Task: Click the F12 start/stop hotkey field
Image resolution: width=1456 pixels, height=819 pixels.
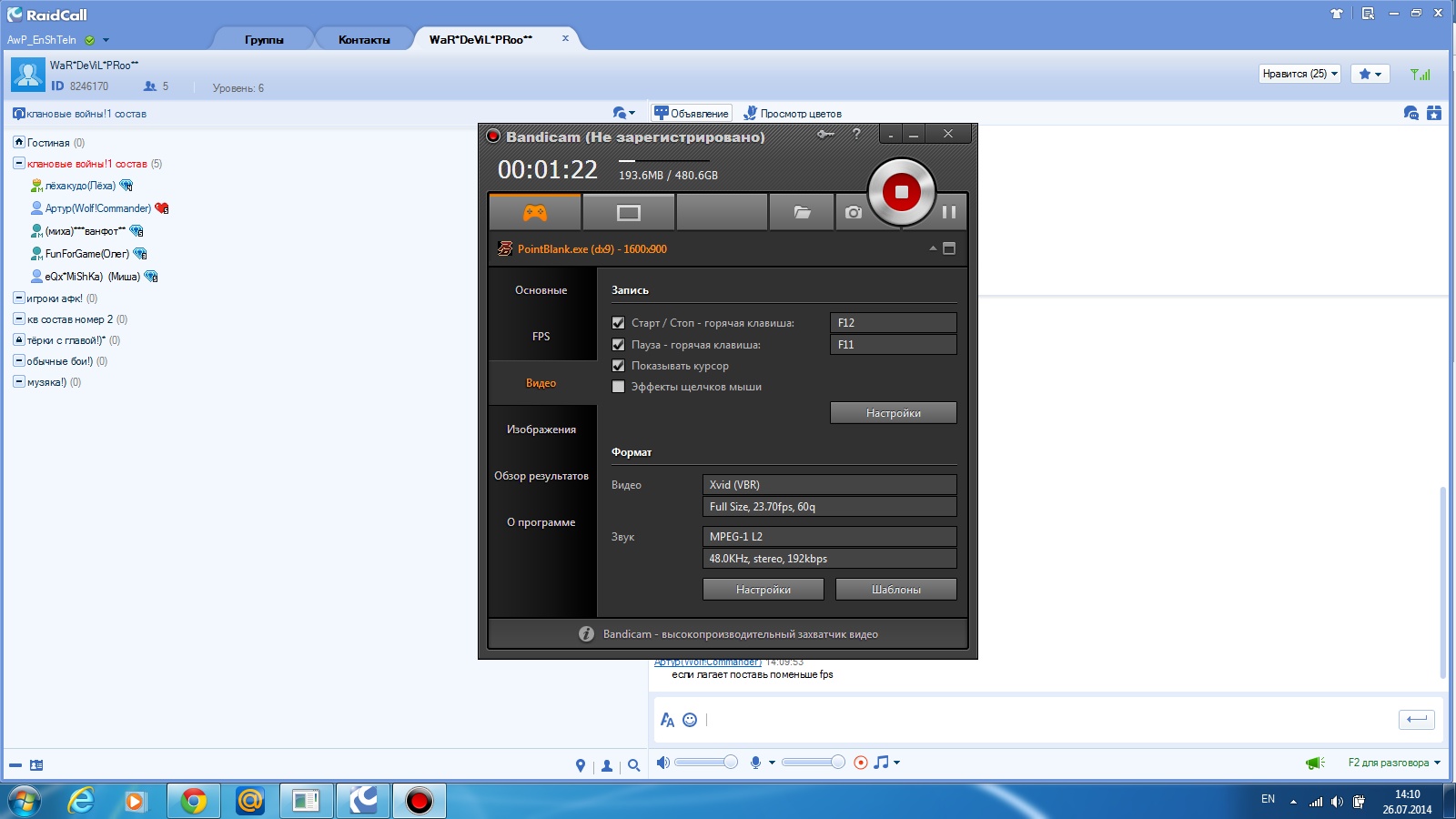Action: click(x=894, y=323)
